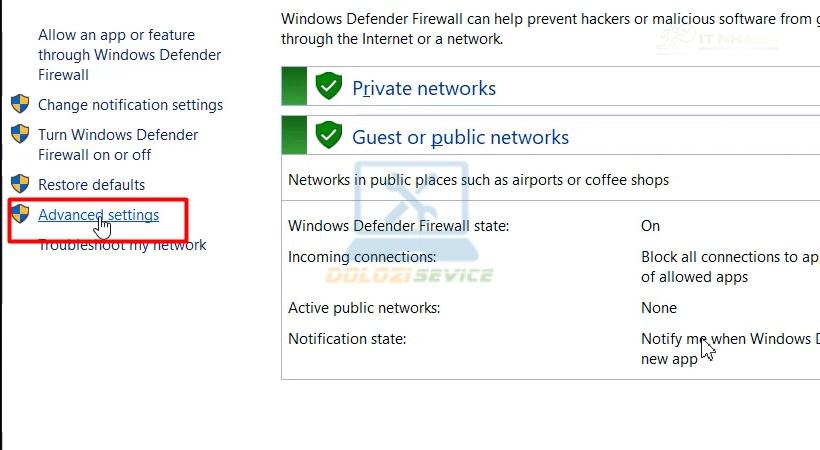Click the shield icon beside Turn Windows Defender Firewall on or off

[x=20, y=134]
